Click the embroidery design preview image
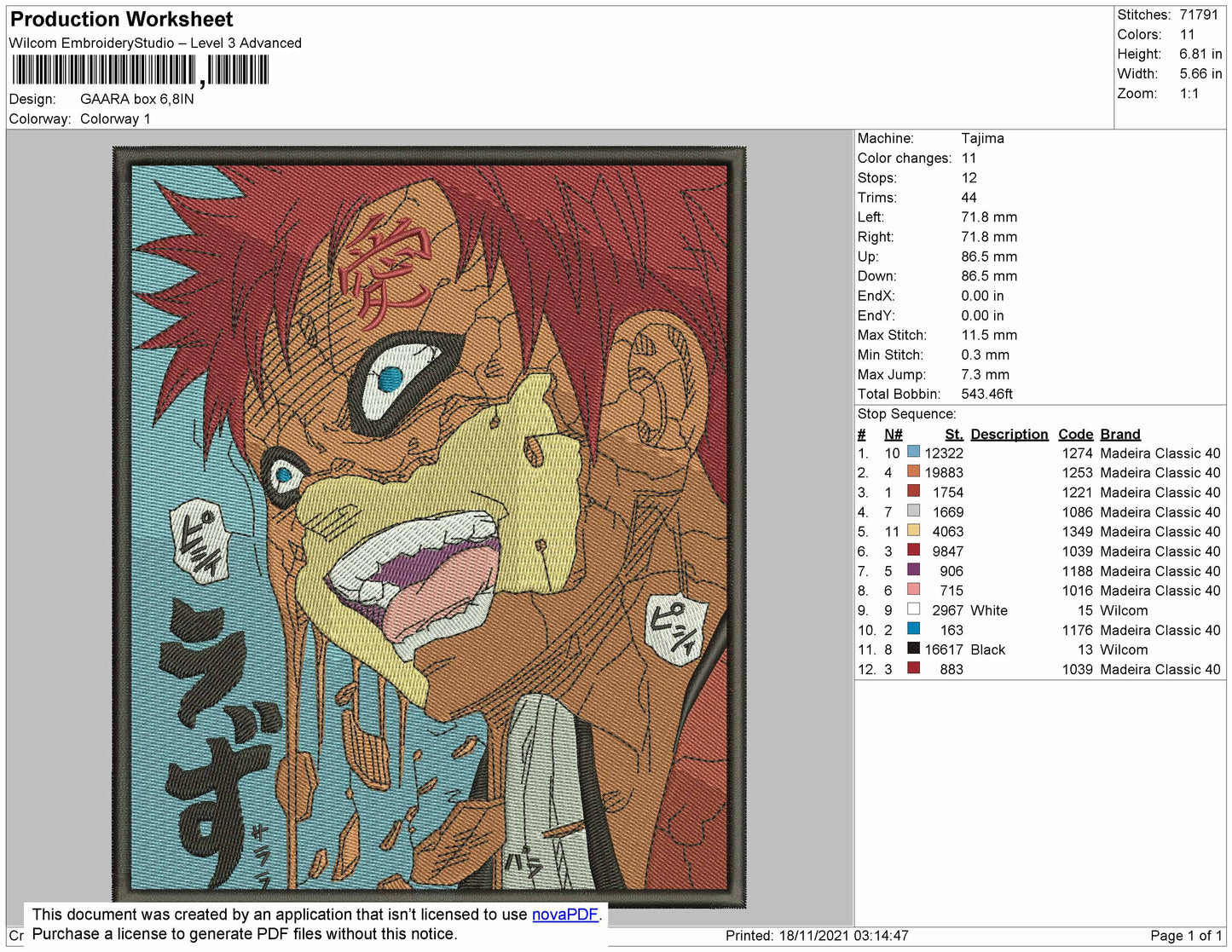Screen dimensions: 1232x952 (430, 527)
